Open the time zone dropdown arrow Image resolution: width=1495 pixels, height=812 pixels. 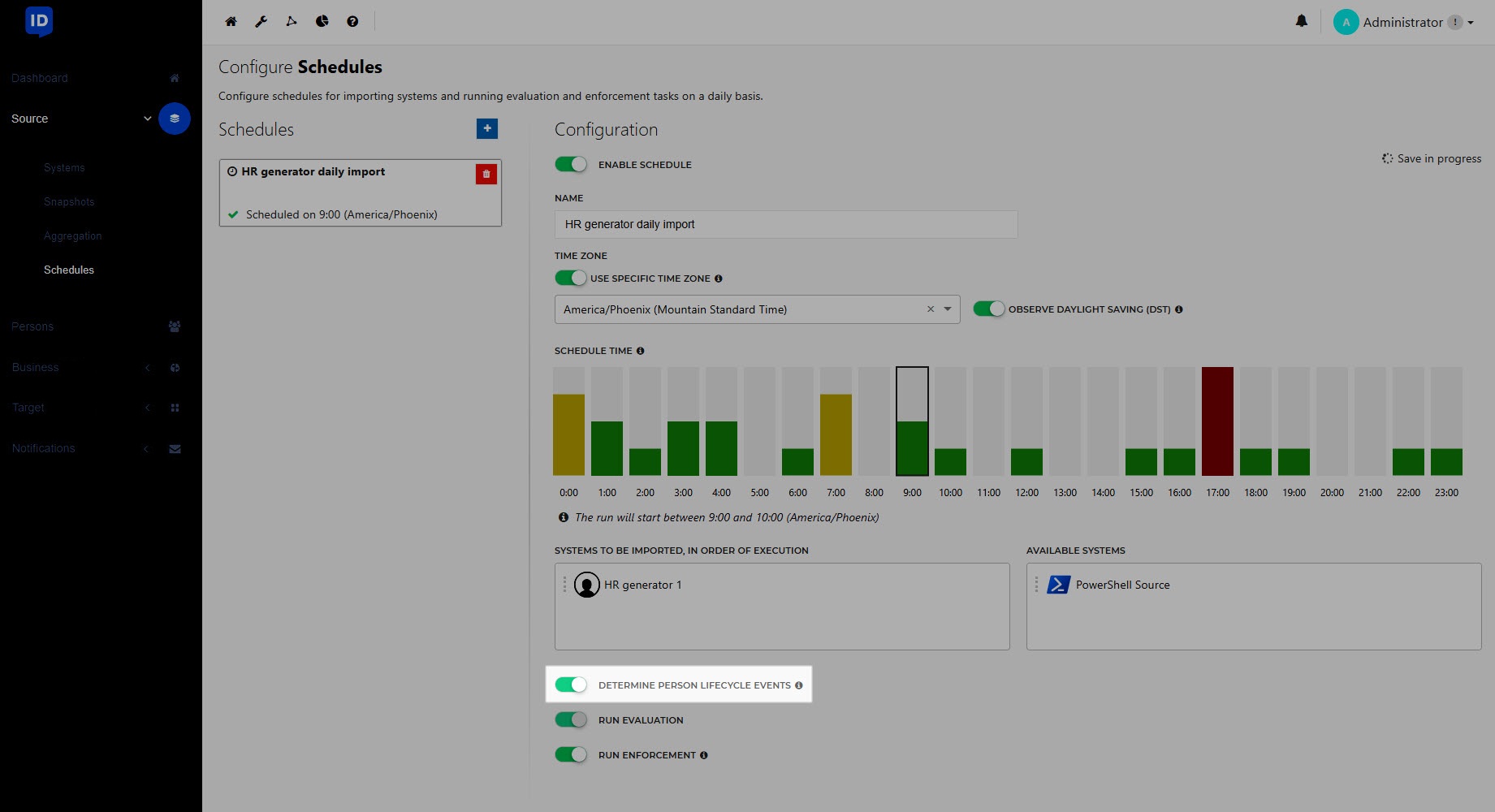point(948,309)
